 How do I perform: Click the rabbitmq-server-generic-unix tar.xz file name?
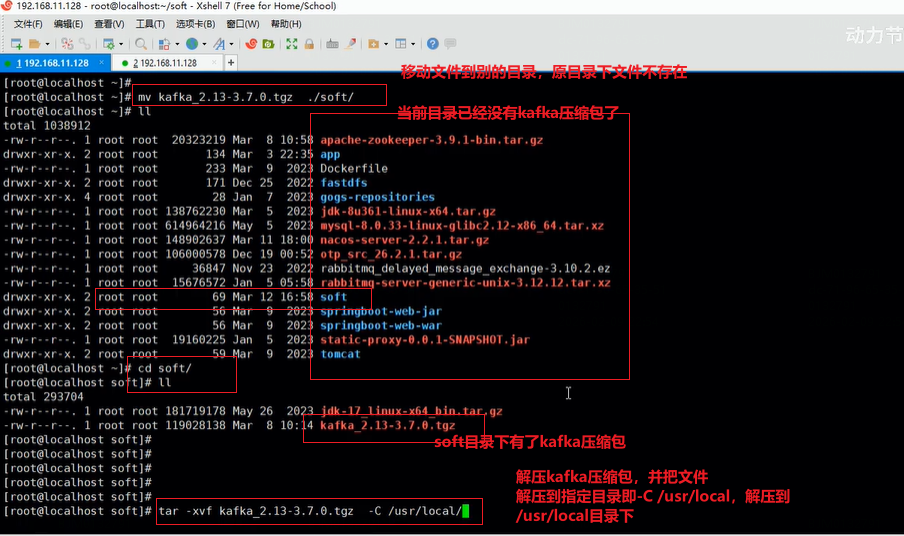[x=465, y=283]
